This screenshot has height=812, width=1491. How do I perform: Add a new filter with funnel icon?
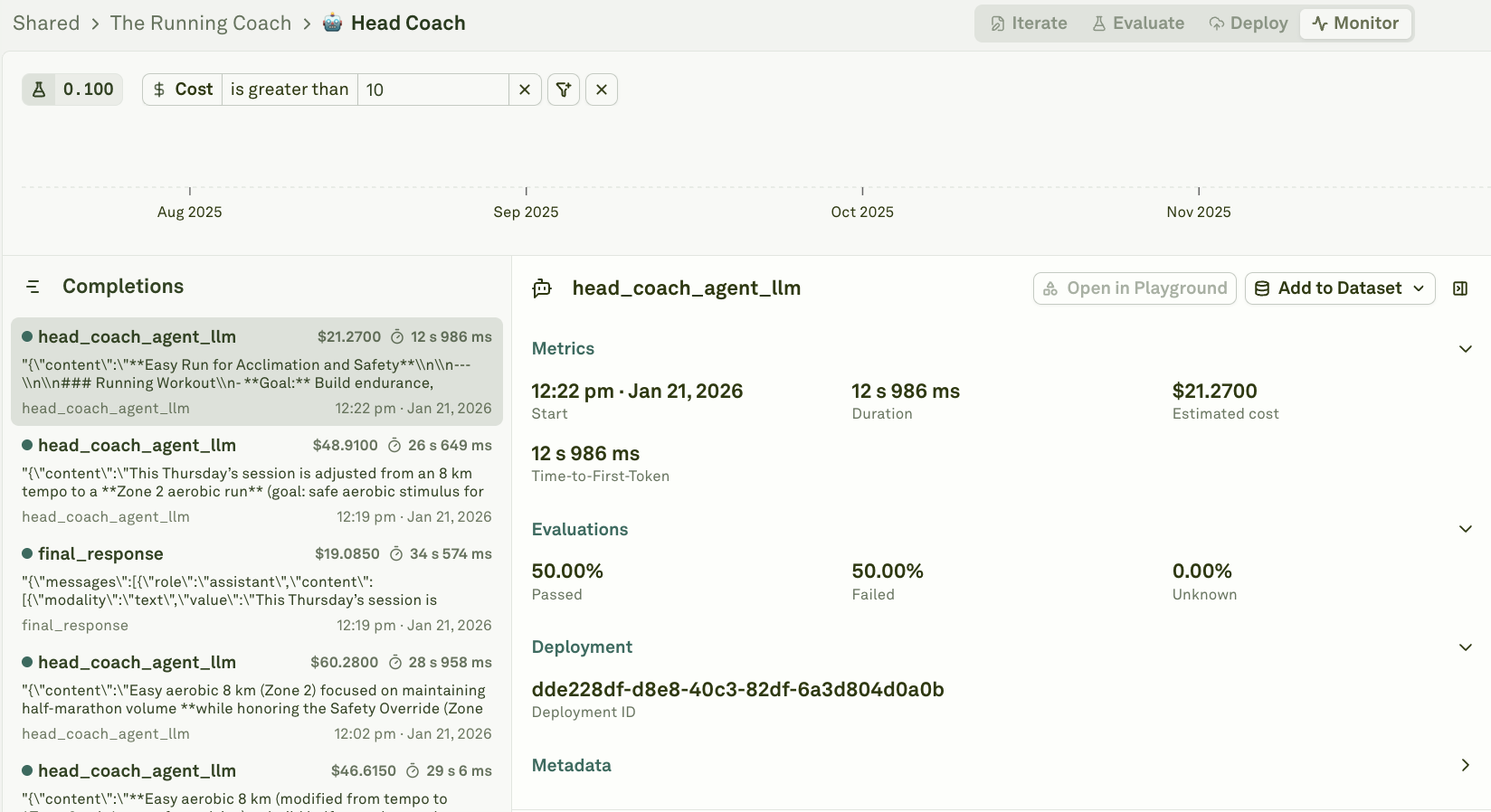click(x=564, y=90)
